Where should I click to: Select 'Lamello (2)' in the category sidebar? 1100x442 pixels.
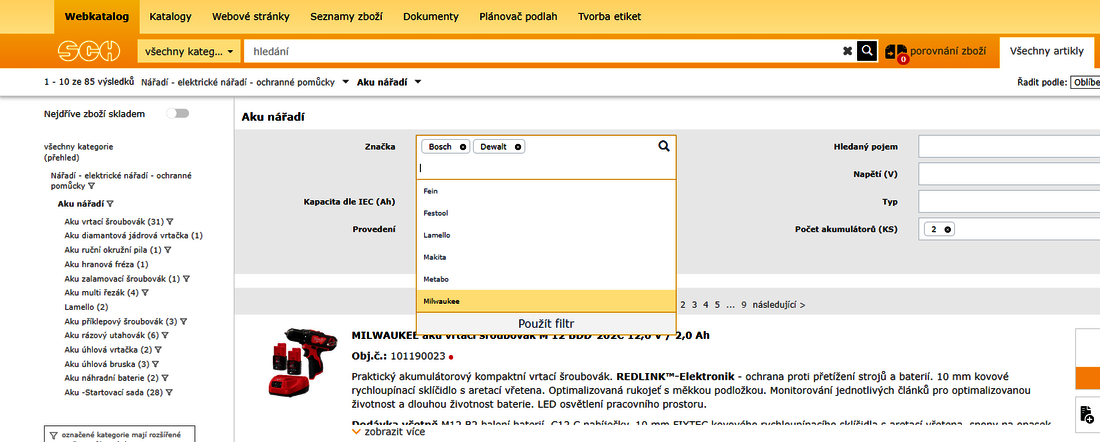(86, 307)
